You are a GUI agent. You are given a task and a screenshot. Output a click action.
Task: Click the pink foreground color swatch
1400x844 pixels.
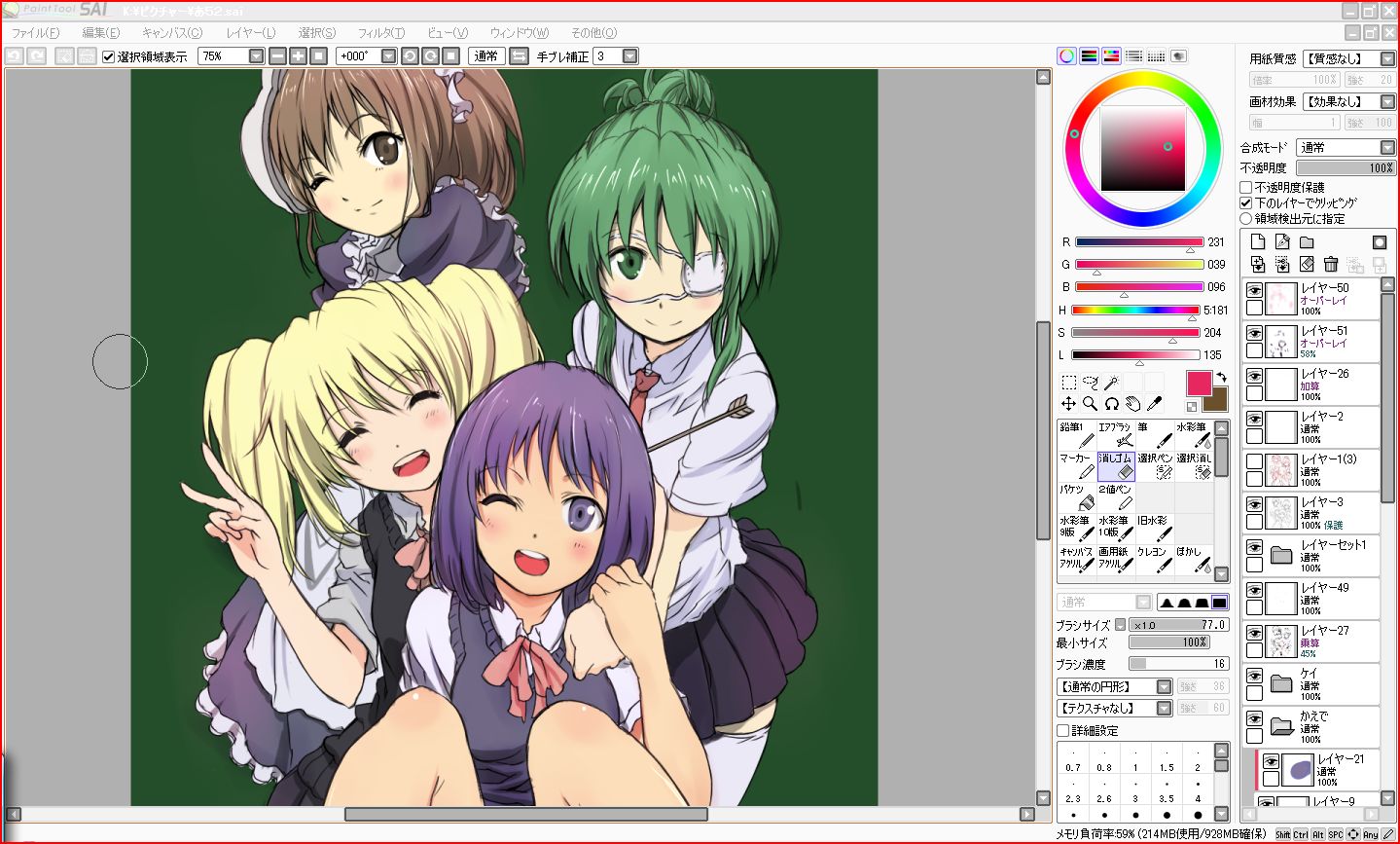(x=1199, y=383)
